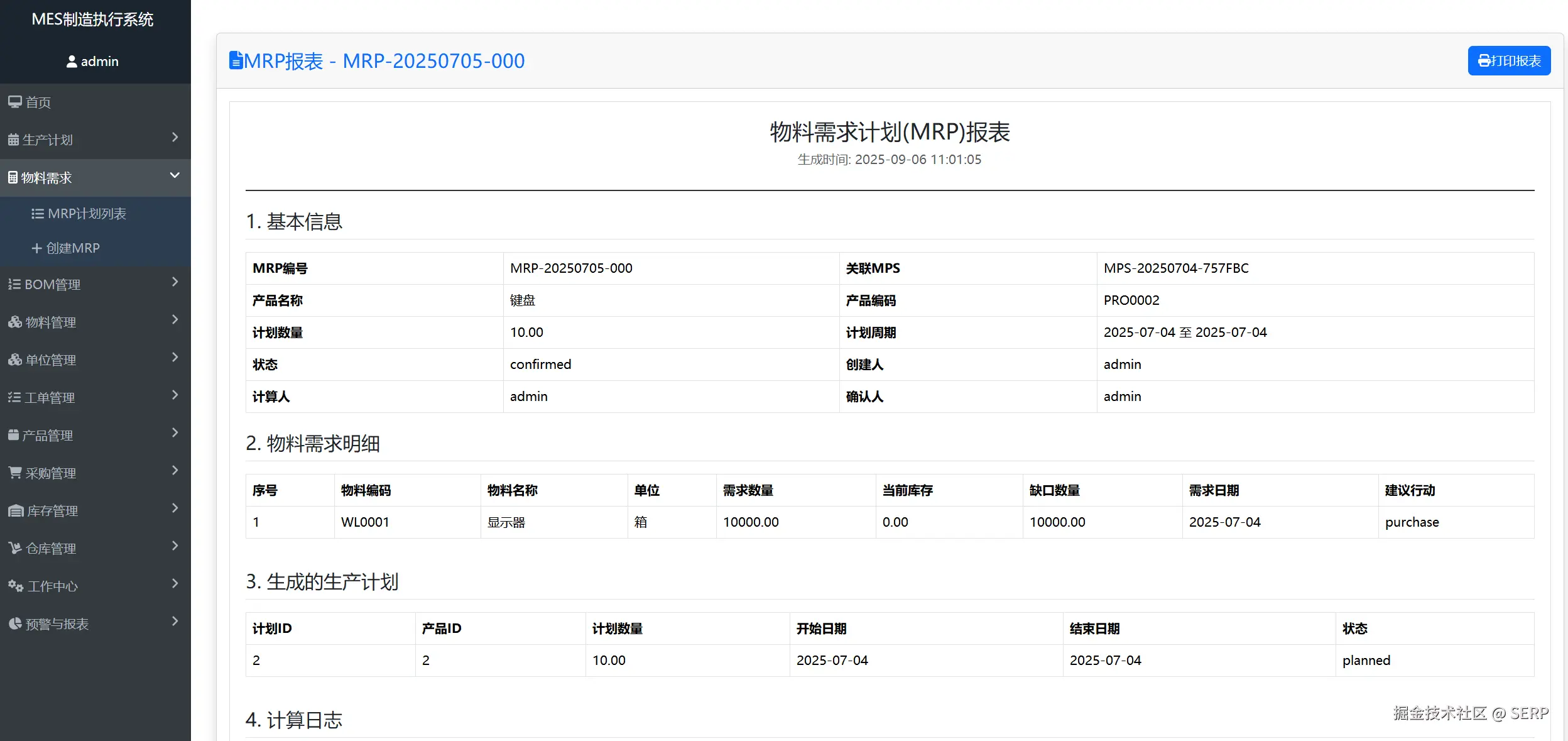Click the document icon next to the MRP报表 title
This screenshot has height=741, width=1568.
[x=236, y=60]
